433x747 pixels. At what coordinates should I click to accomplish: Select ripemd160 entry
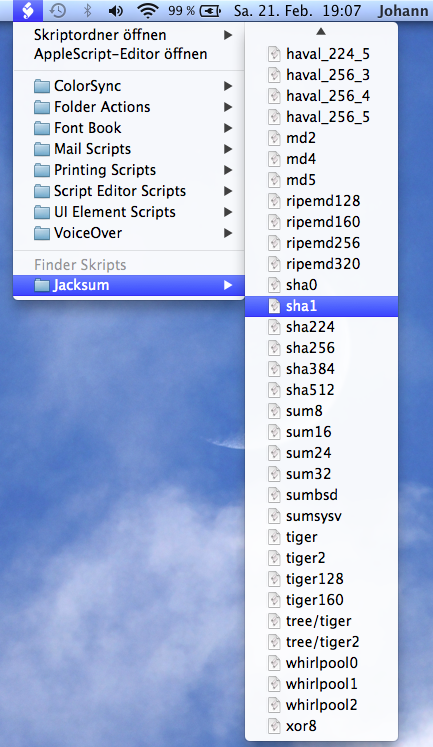[x=322, y=222]
